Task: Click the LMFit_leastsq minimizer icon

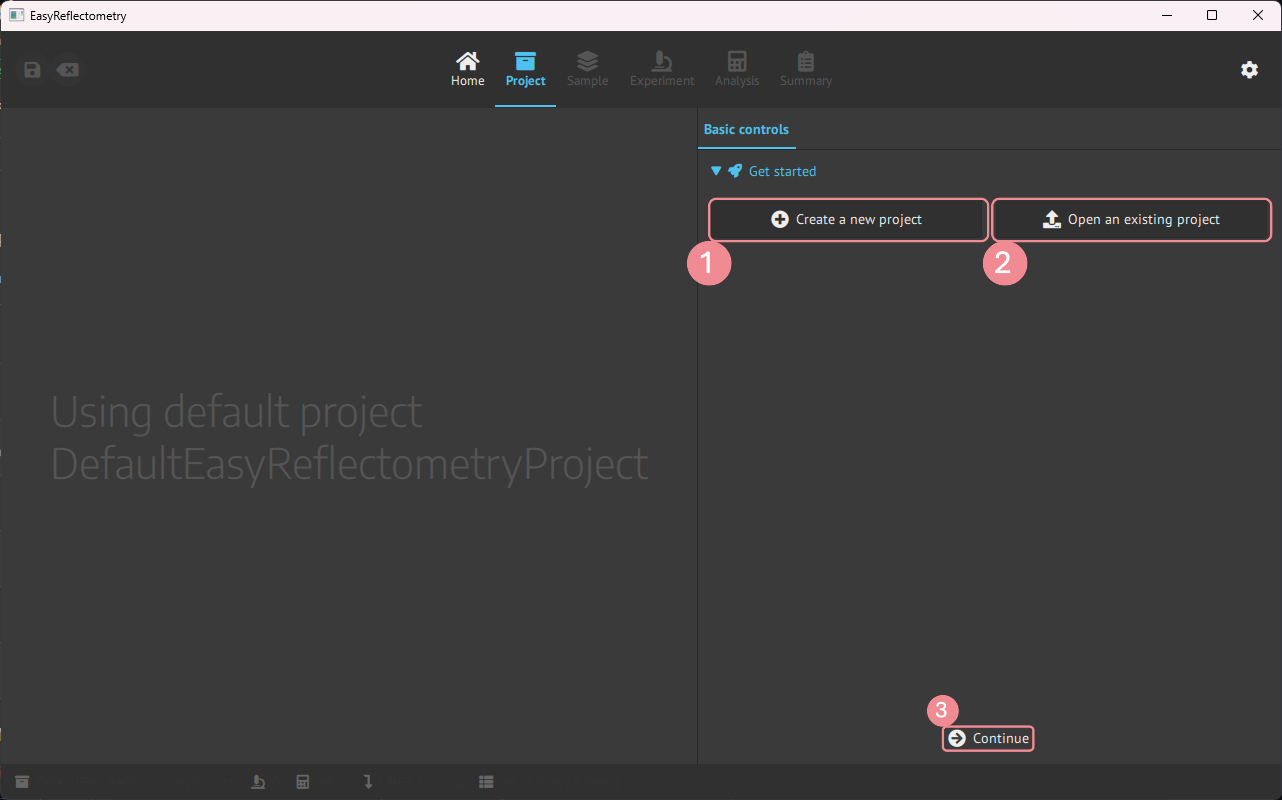Action: tap(368, 781)
